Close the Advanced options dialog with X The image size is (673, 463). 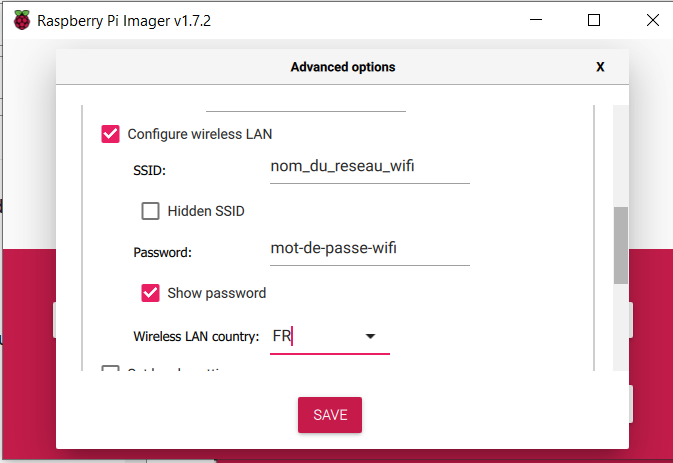(x=600, y=67)
